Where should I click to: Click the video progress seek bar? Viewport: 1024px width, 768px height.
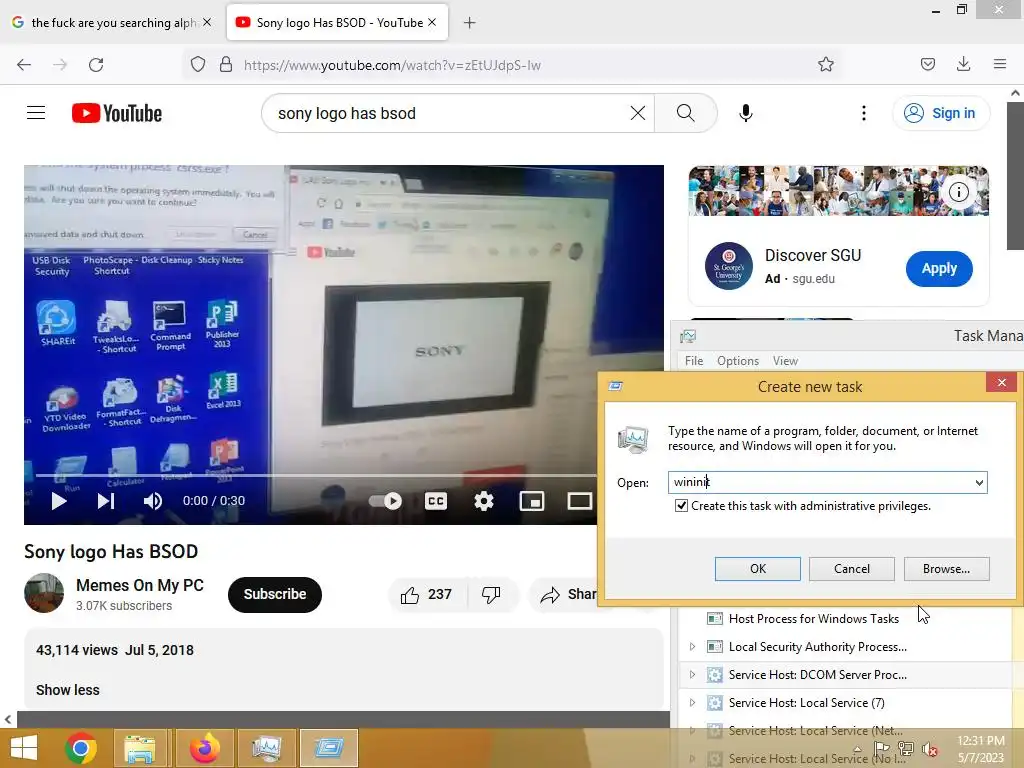(316, 475)
